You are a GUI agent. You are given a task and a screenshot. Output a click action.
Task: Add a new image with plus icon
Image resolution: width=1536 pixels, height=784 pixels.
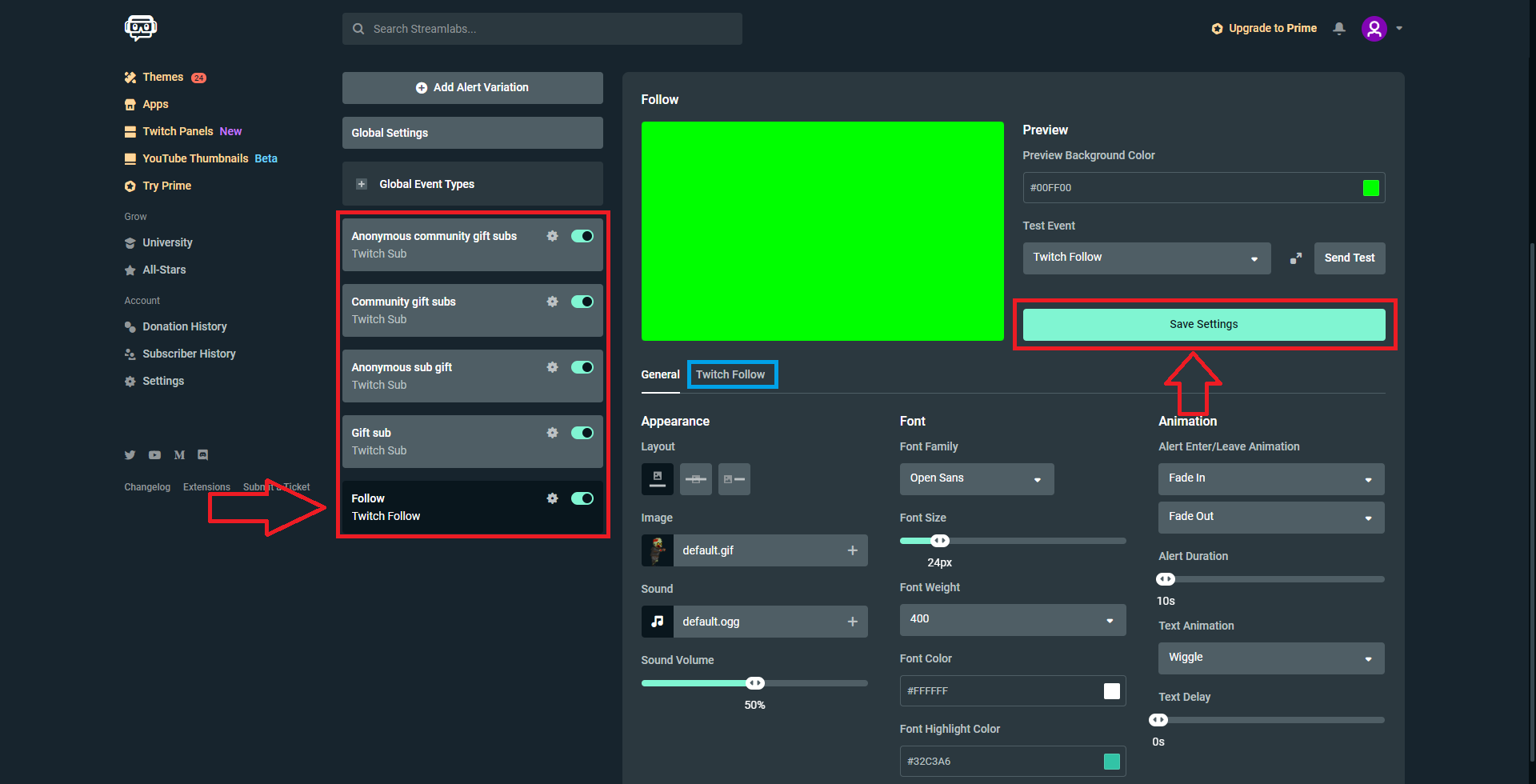(x=852, y=550)
